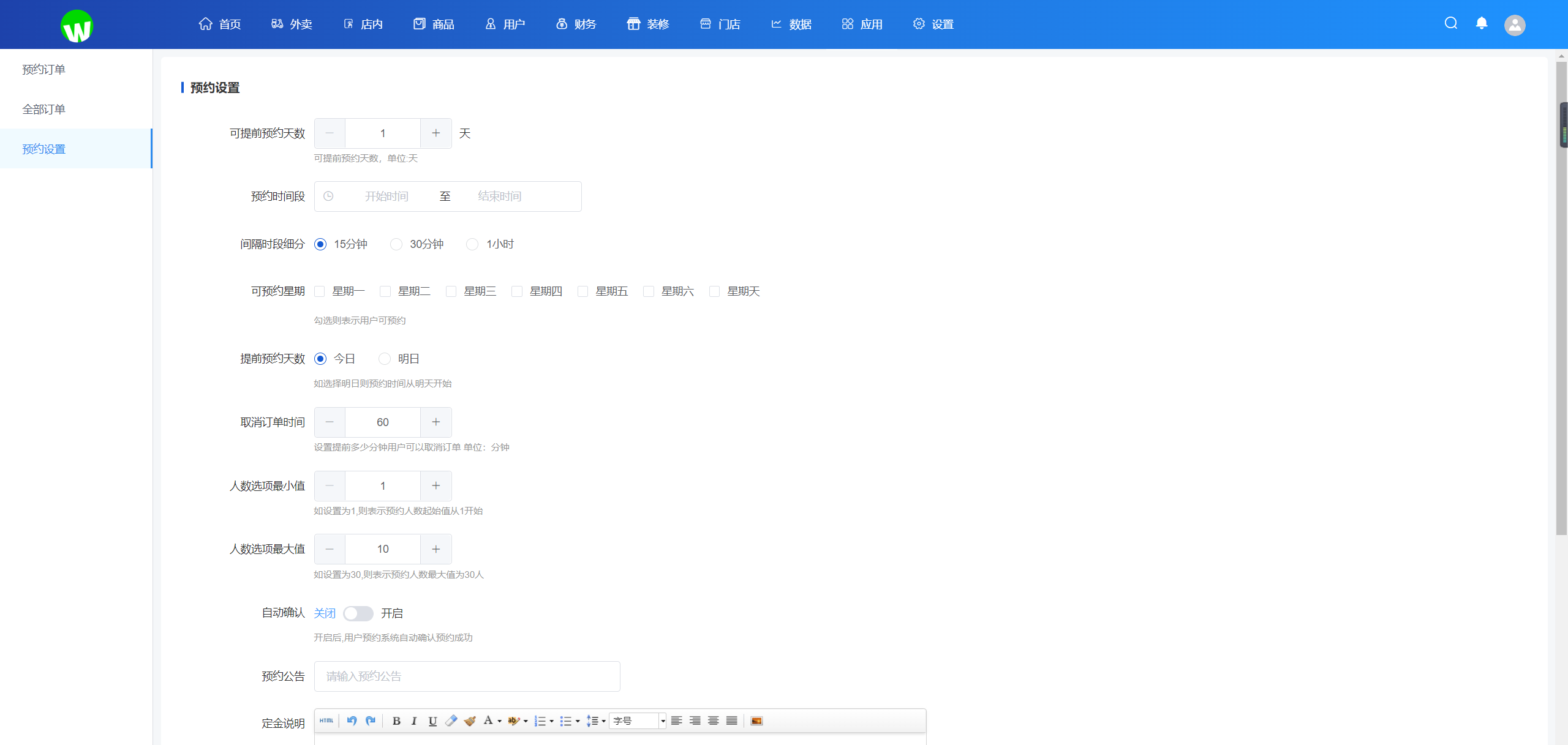Check the 星期二 checkbox
The height and width of the screenshot is (745, 1568).
[385, 291]
